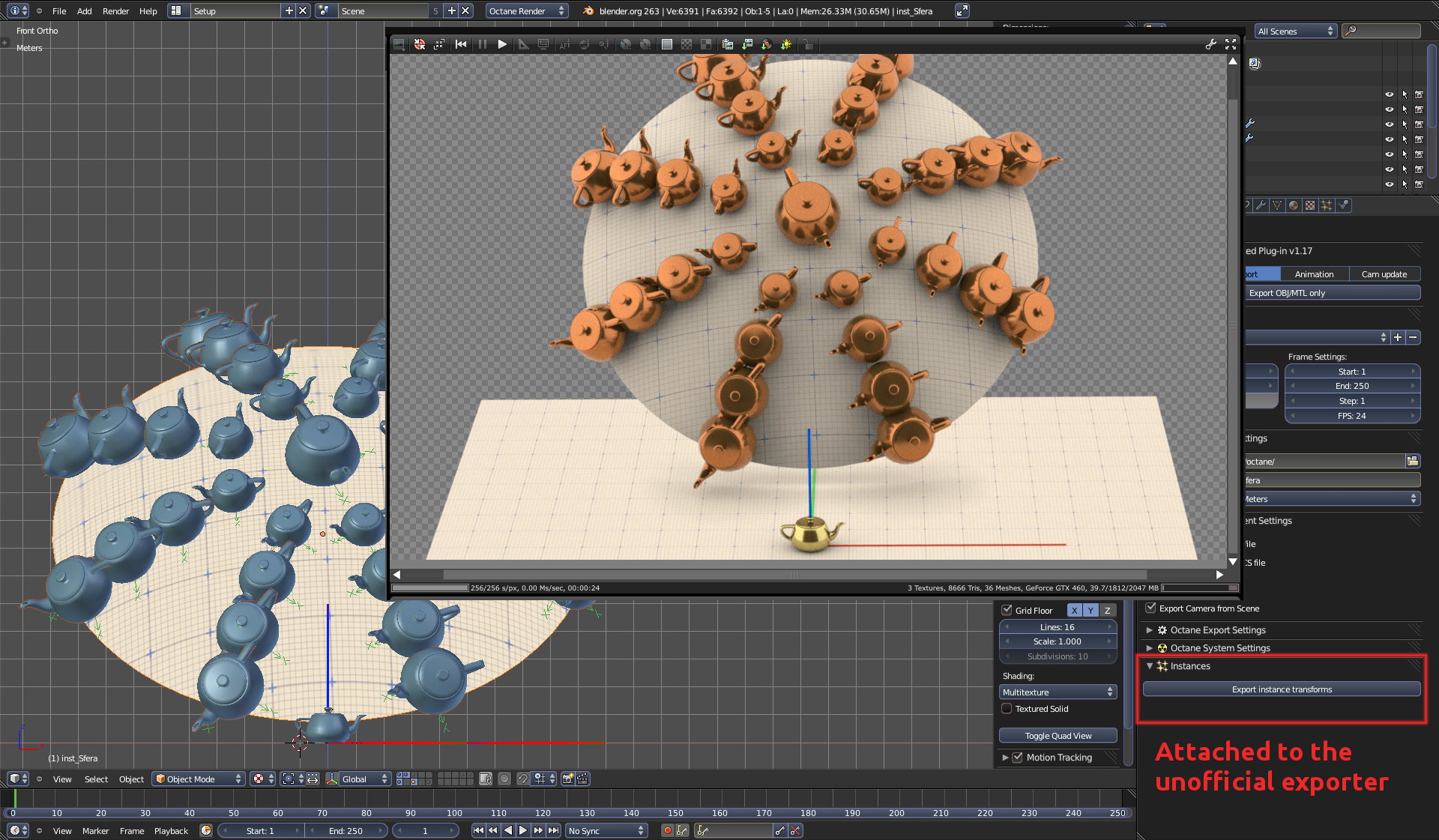Click the pause rendering icon in Octane viewport

tap(482, 44)
